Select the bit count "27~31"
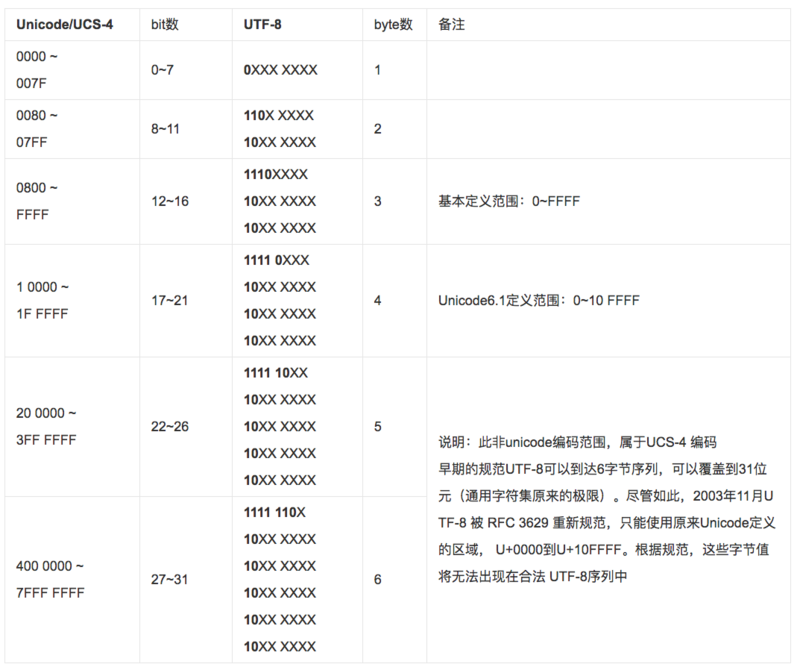Viewport: 800px width, 667px height. 169,579
